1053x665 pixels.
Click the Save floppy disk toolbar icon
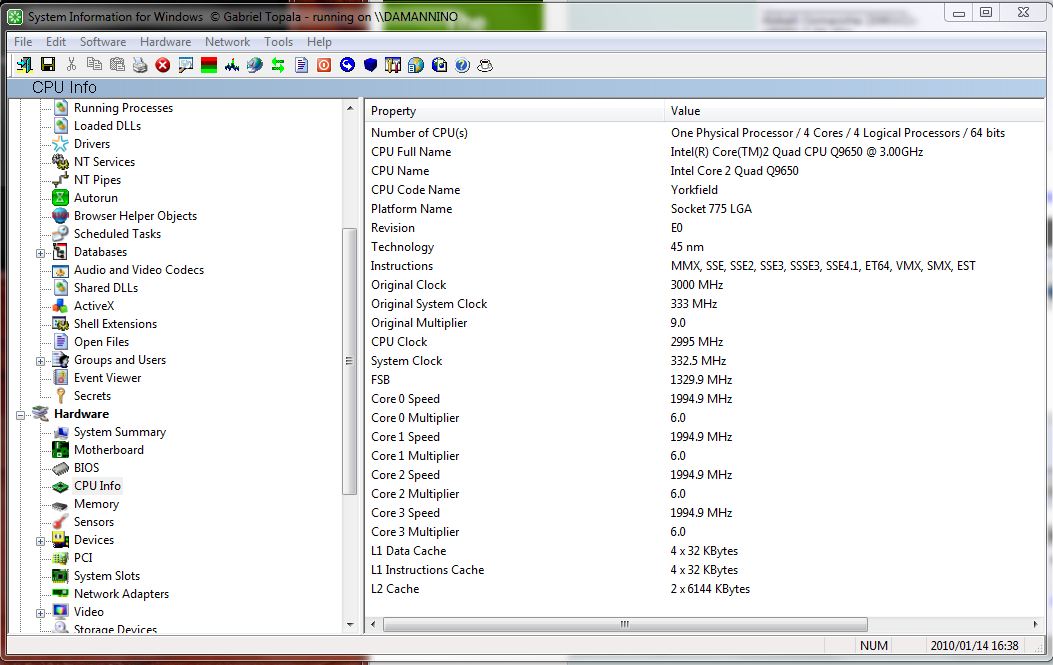[48, 65]
